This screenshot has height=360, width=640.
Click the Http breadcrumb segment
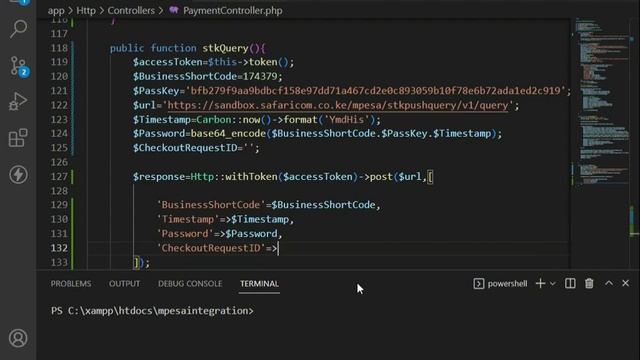86,11
